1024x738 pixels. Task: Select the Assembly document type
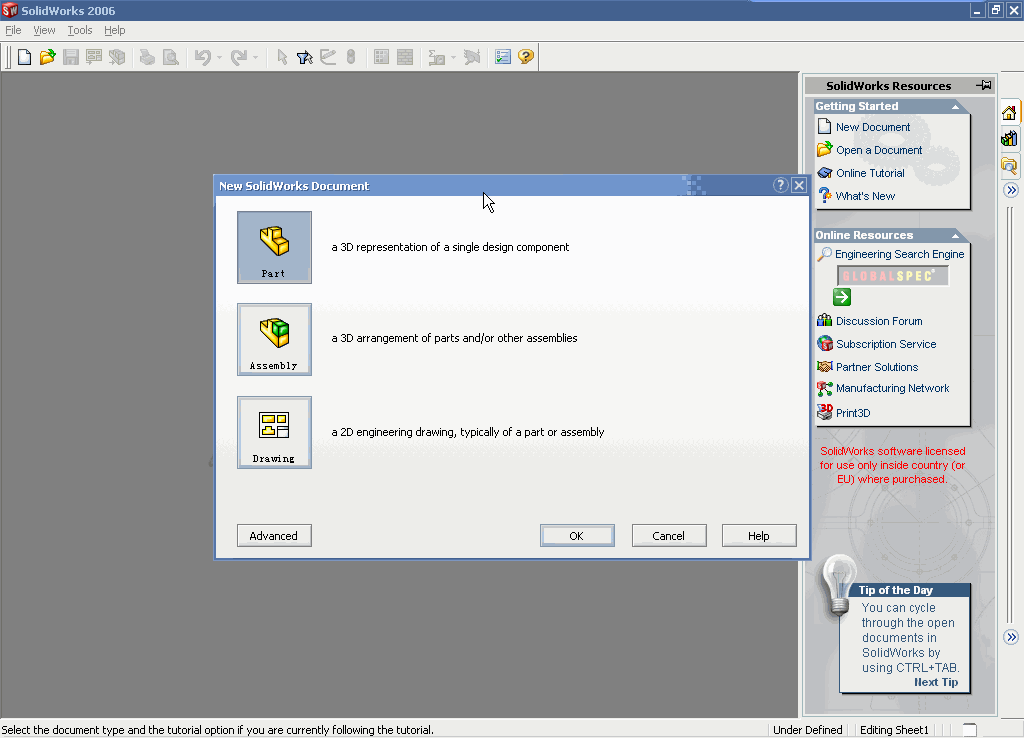(274, 340)
